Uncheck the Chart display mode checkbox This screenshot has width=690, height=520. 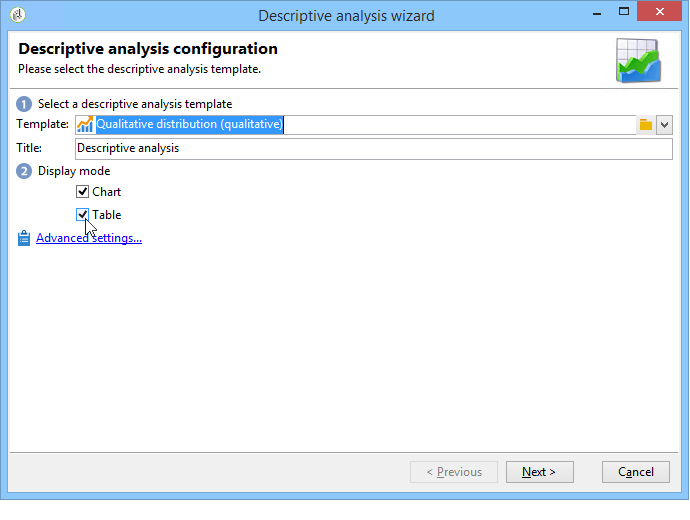pyautogui.click(x=82, y=192)
